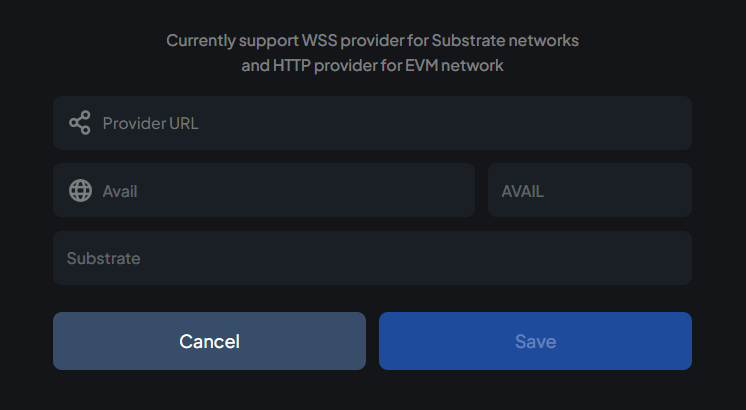
Task: Click the 'AVAIL' token symbol text
Action: (x=522, y=191)
